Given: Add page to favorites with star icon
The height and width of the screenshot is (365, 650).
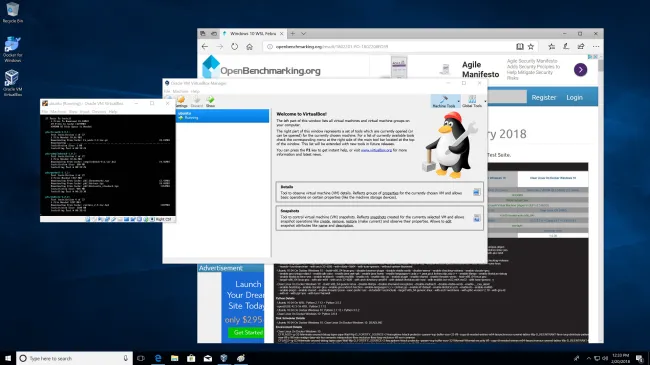Looking at the screenshot, I should (531, 46).
